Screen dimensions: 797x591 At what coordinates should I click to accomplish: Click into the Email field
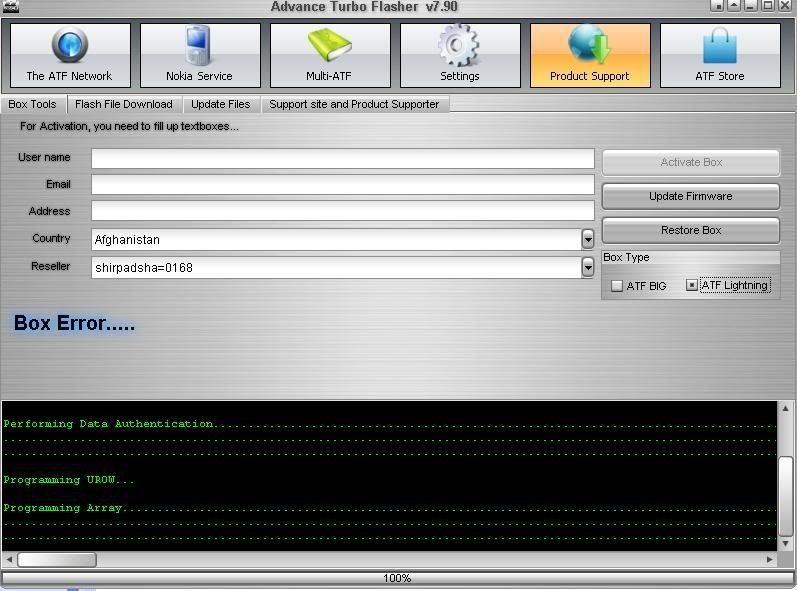point(343,184)
